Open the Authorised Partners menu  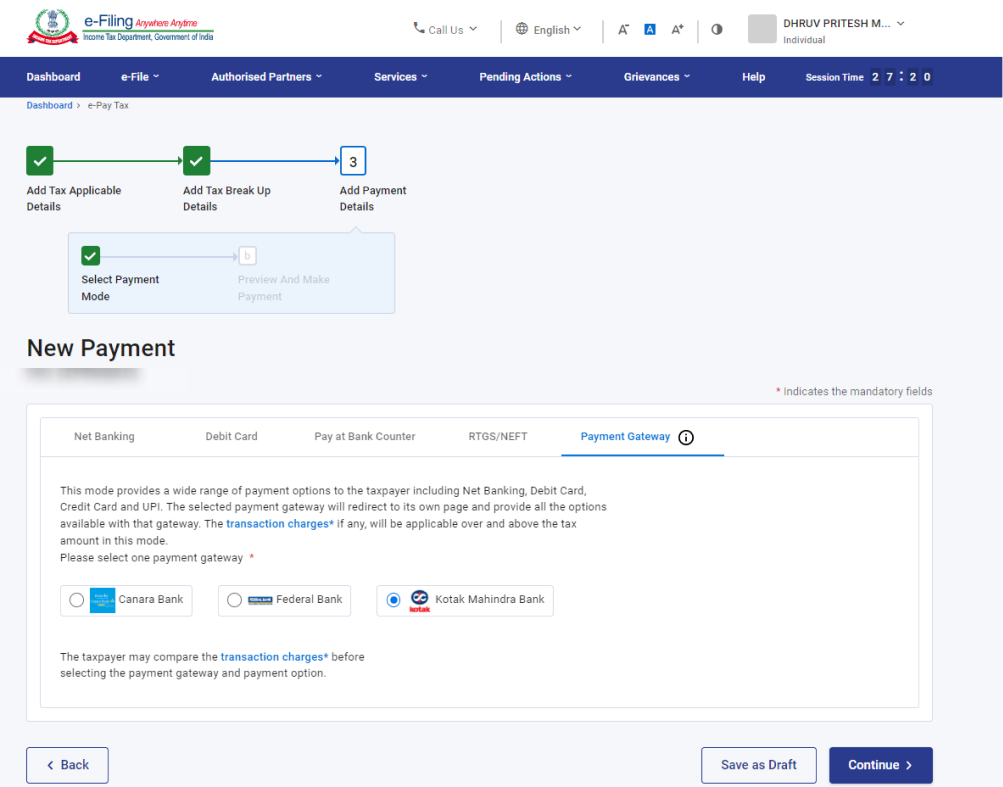tap(267, 77)
